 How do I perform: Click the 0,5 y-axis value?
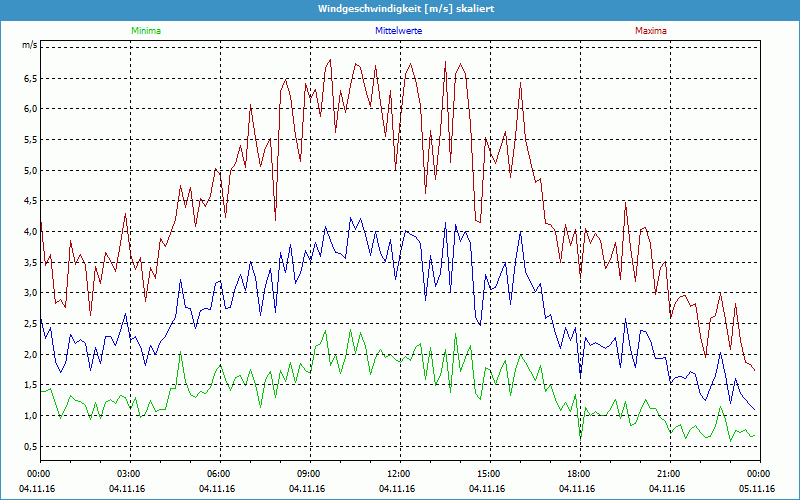coord(30,447)
